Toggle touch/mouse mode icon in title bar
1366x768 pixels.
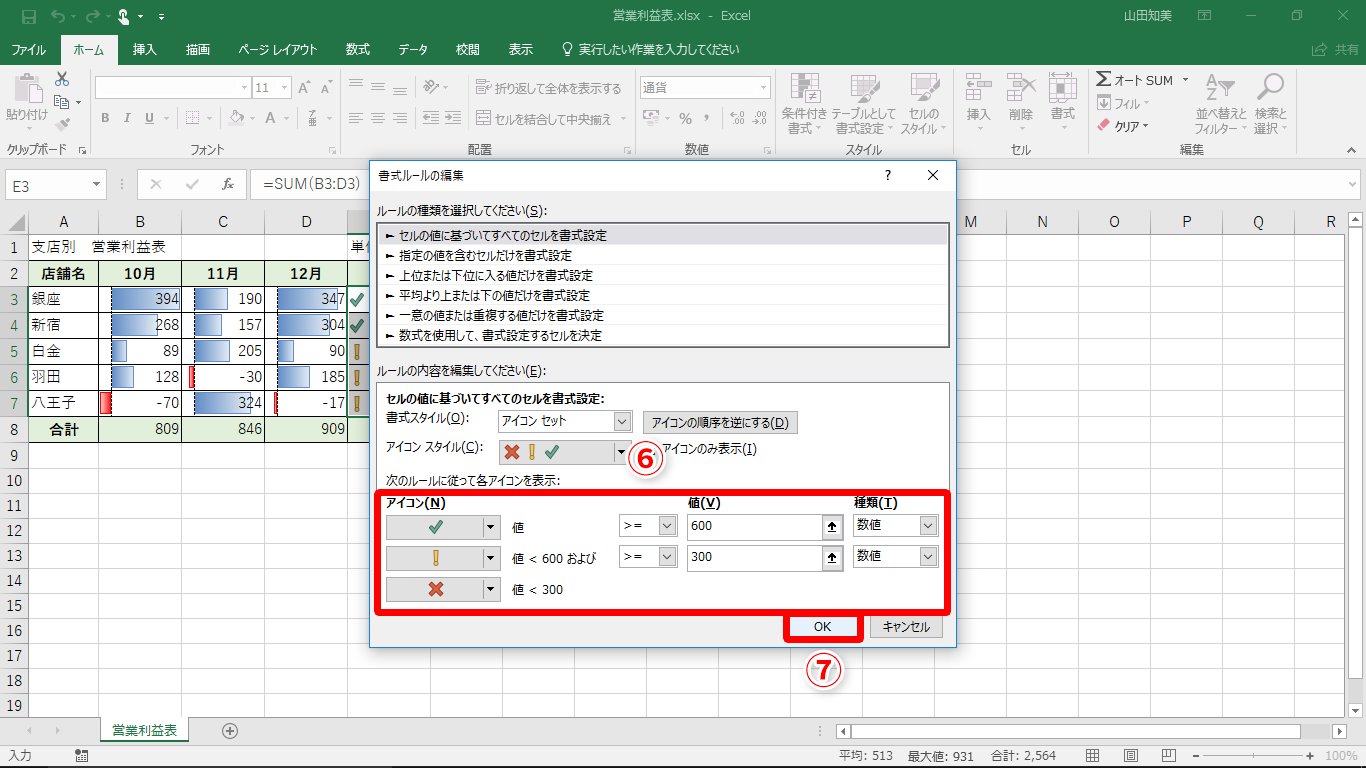(x=124, y=16)
